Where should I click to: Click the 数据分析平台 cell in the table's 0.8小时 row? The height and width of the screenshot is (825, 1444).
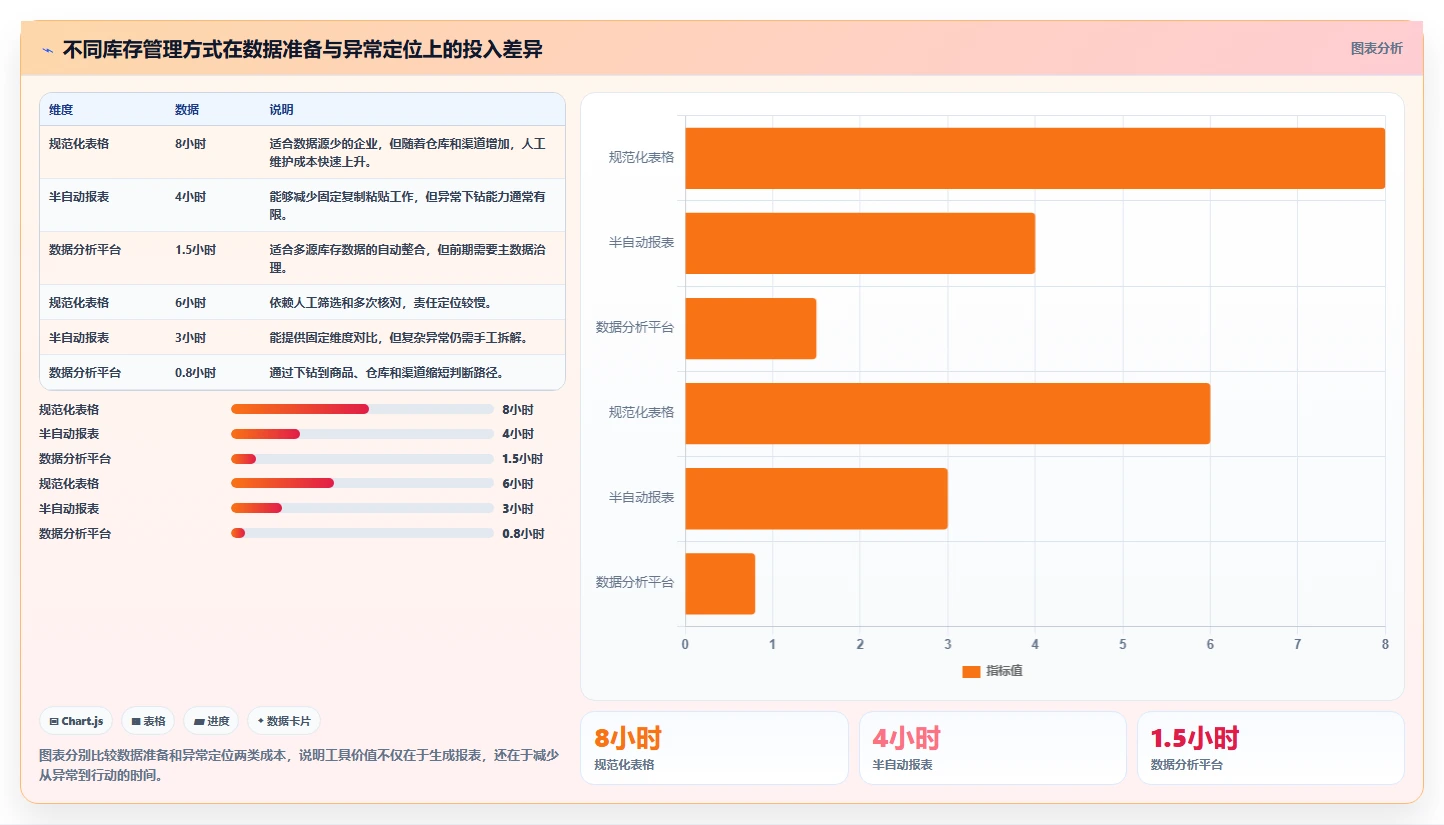tap(85, 372)
